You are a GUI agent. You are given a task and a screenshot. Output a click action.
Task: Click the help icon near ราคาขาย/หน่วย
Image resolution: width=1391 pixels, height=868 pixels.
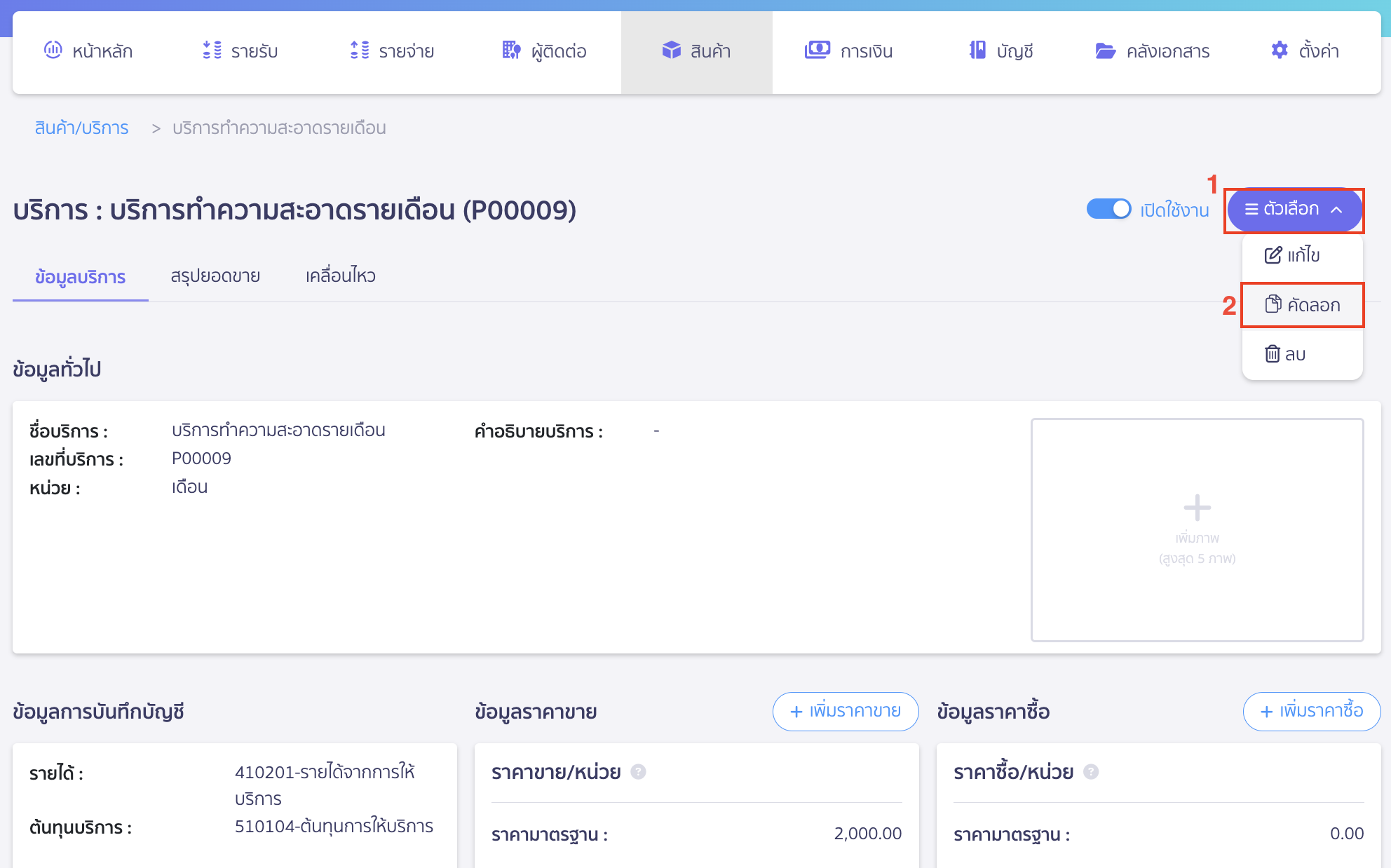pyautogui.click(x=638, y=773)
